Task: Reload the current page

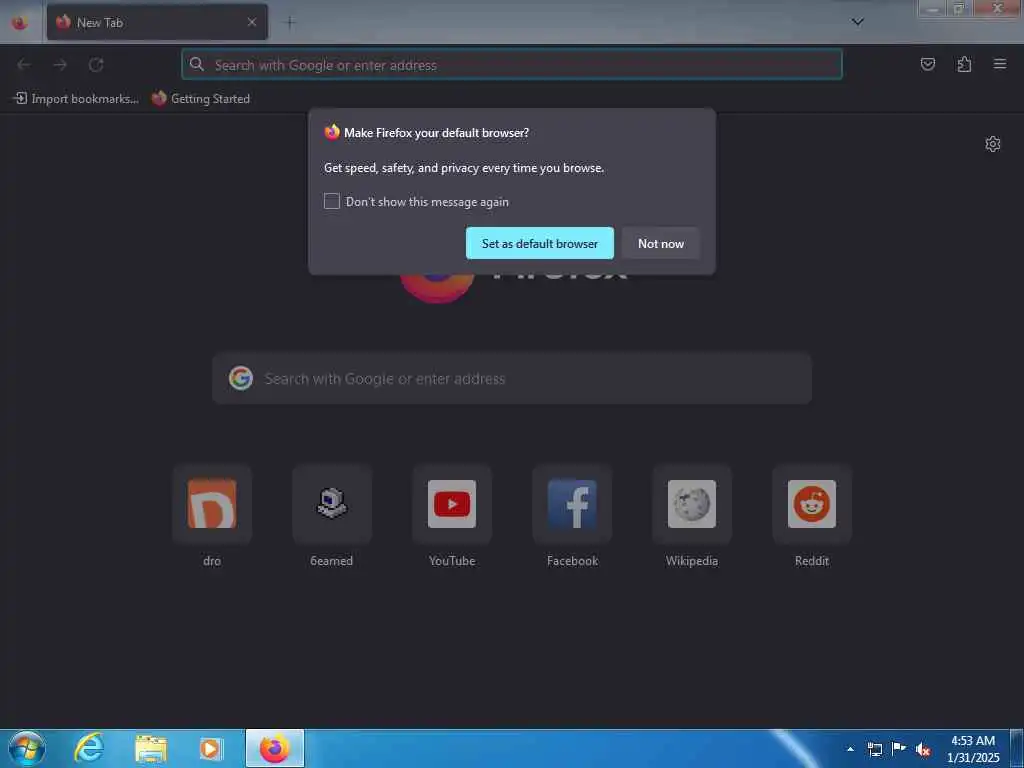Action: 96,65
